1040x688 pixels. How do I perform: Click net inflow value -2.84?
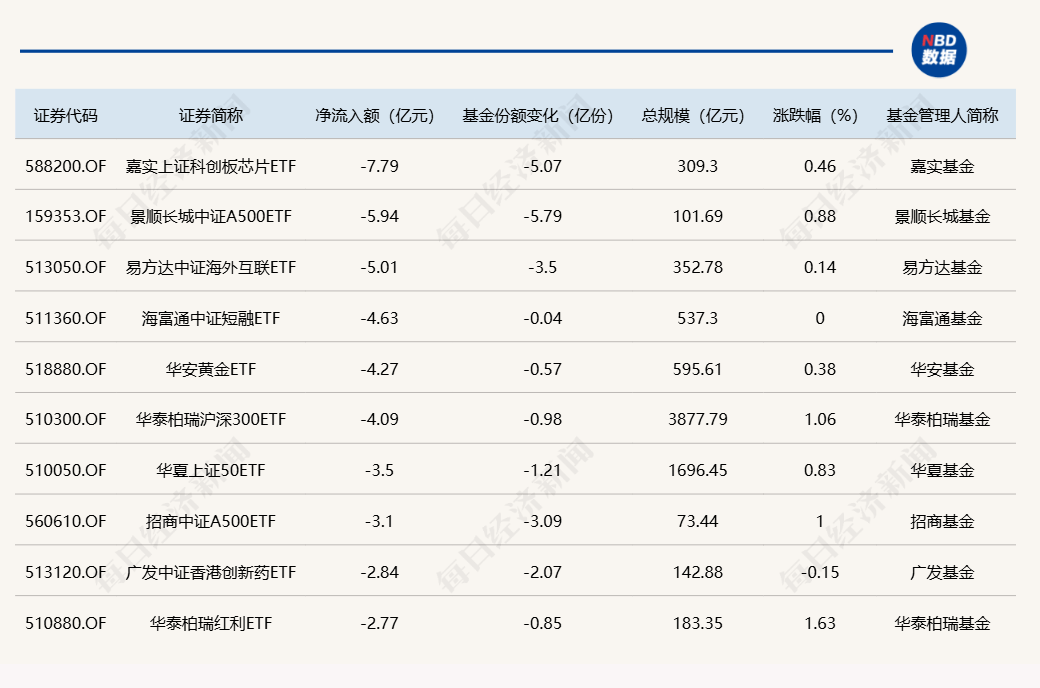[x=379, y=572]
